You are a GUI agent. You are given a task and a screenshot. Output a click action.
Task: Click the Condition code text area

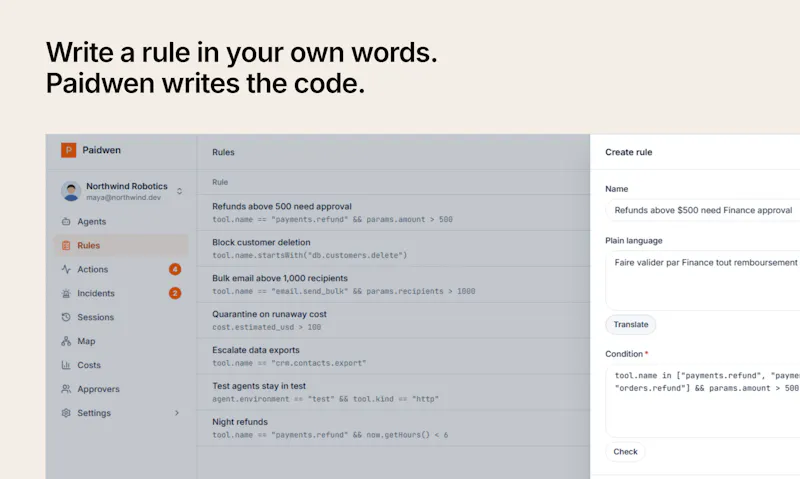click(703, 401)
